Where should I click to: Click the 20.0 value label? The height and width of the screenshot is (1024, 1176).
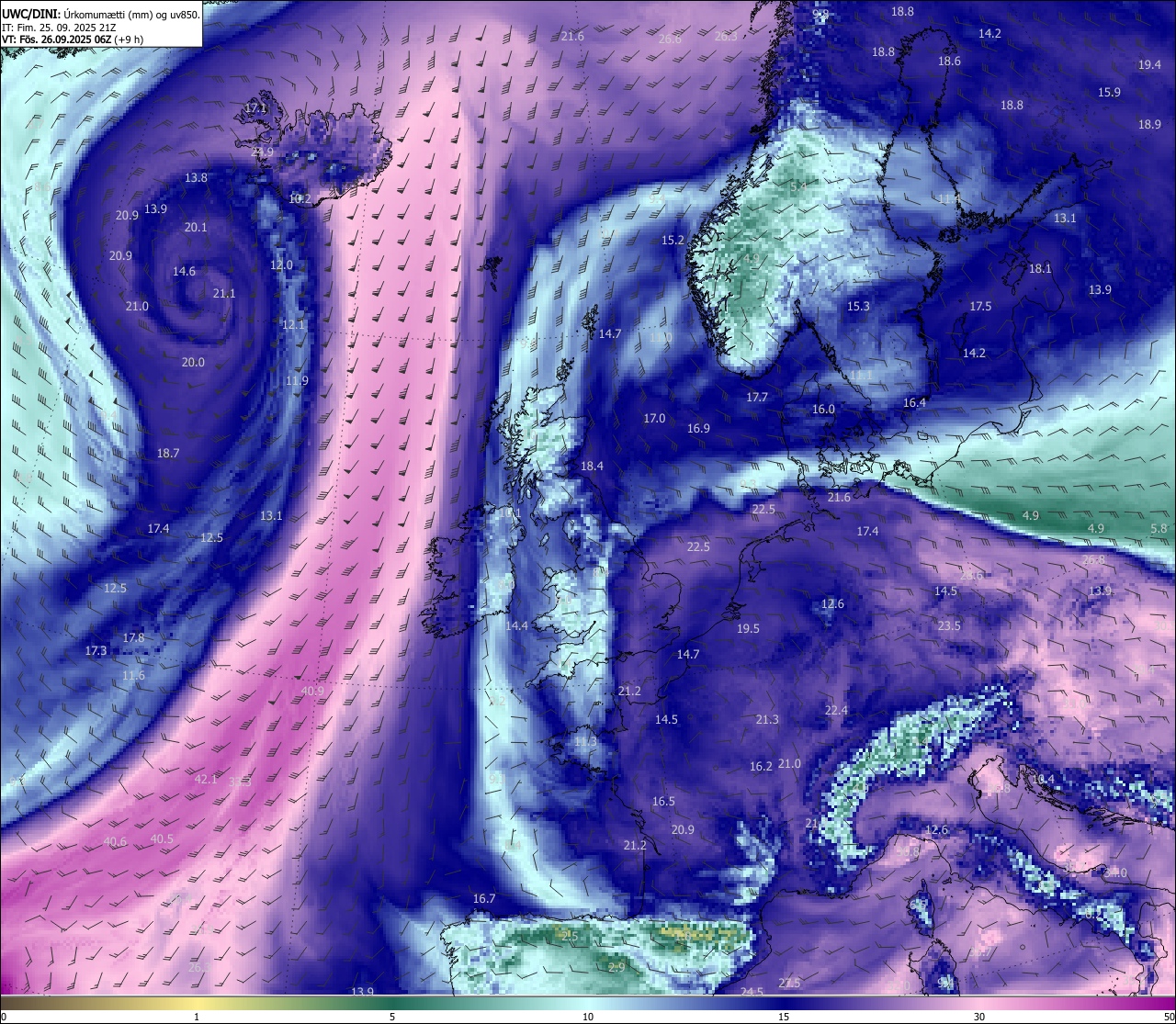(193, 362)
